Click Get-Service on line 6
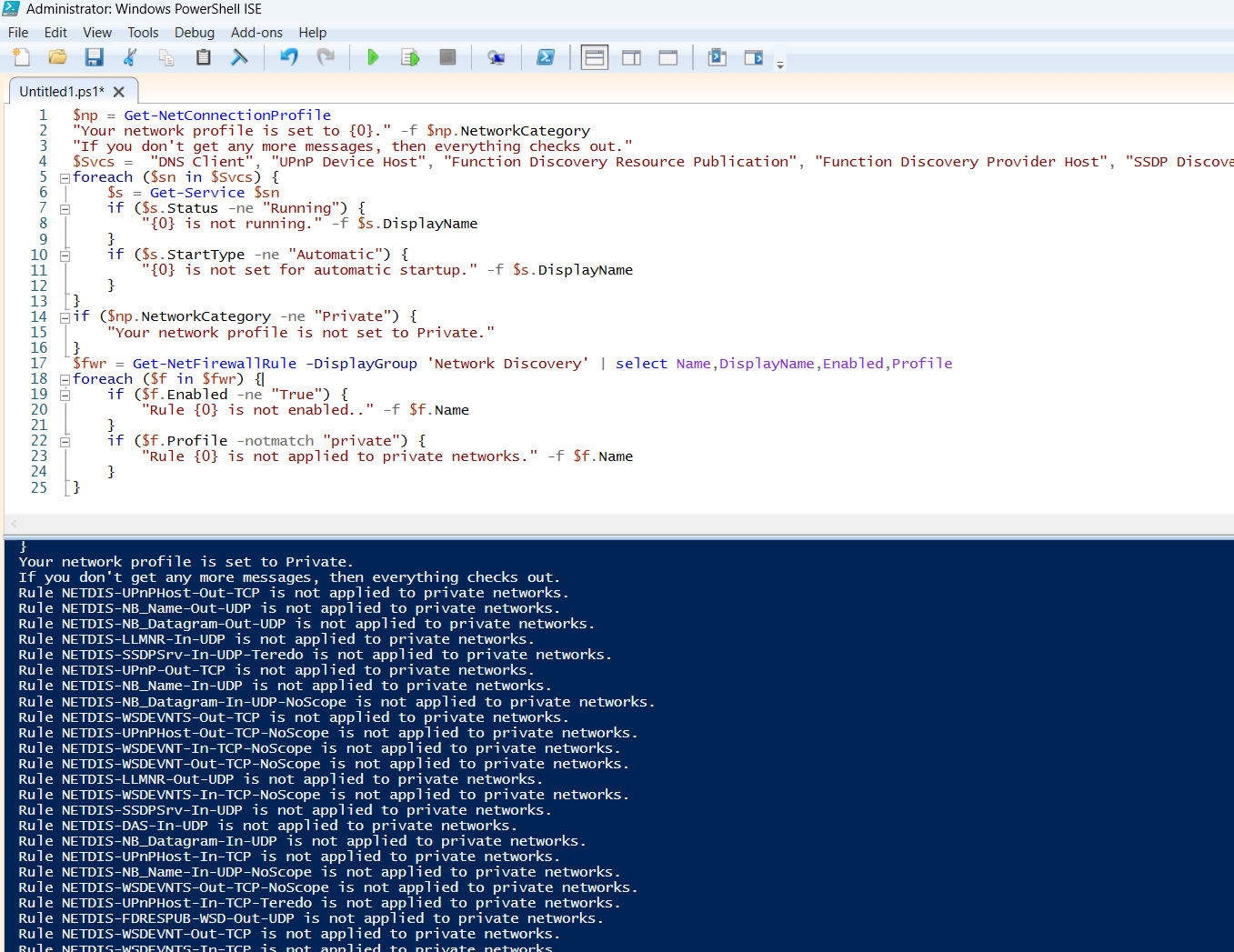Image resolution: width=1234 pixels, height=952 pixels. (197, 193)
